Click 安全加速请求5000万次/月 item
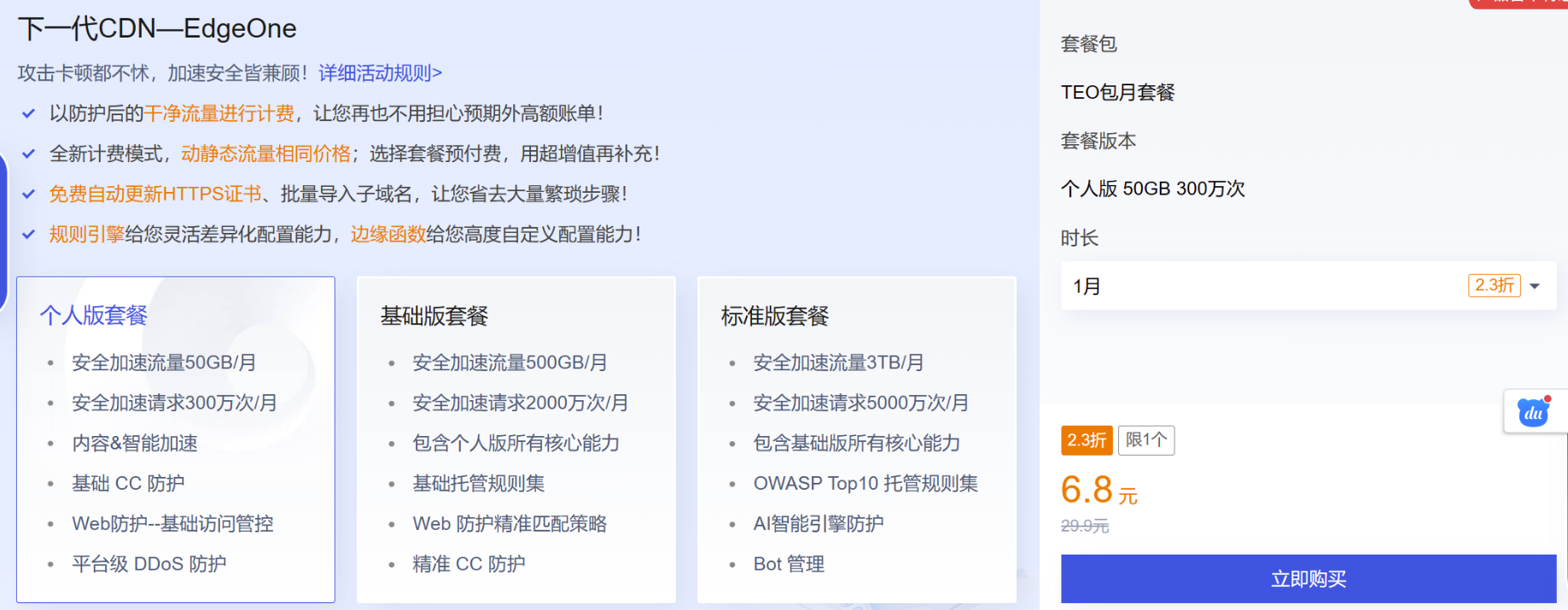This screenshot has height=610, width=1568. click(861, 403)
